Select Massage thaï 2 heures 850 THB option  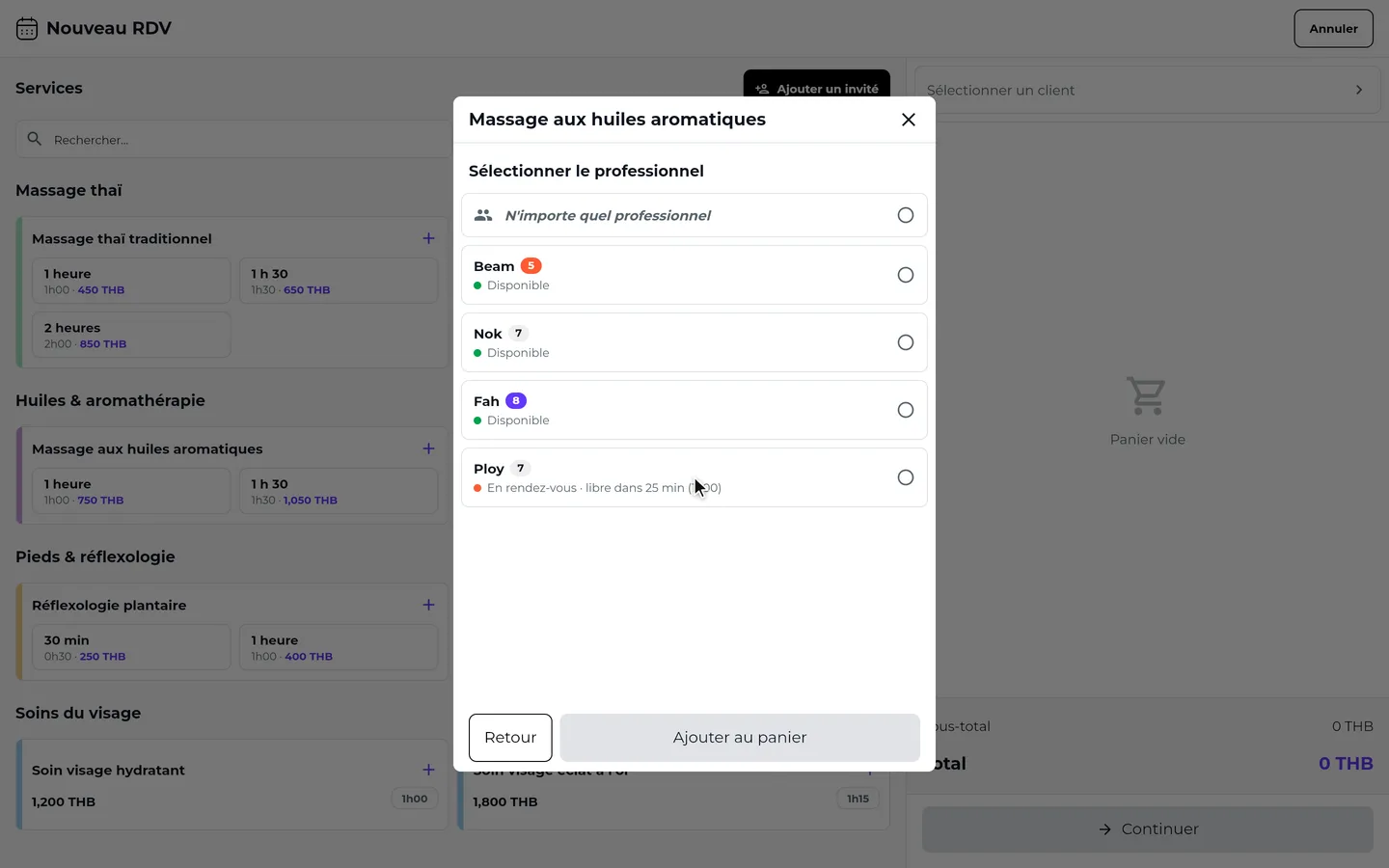tap(131, 335)
